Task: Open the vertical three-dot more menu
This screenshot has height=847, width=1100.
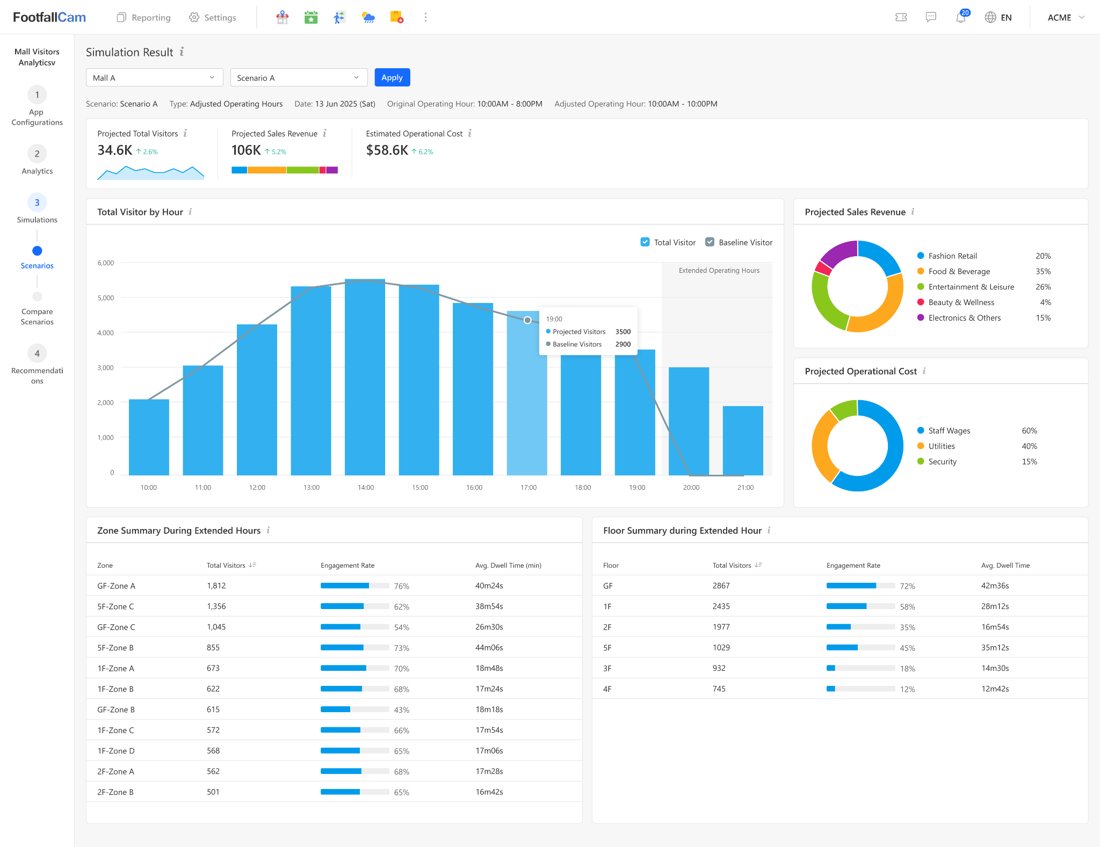Action: [425, 18]
